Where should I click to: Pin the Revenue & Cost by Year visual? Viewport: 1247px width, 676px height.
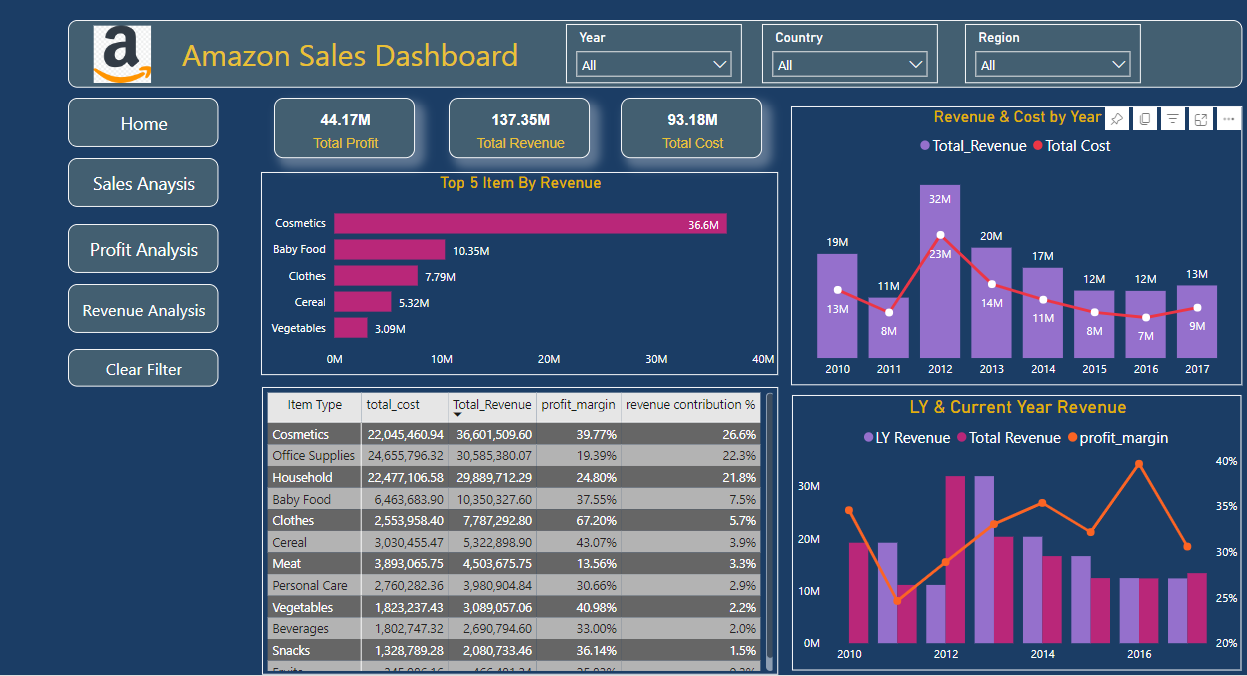point(1117,119)
